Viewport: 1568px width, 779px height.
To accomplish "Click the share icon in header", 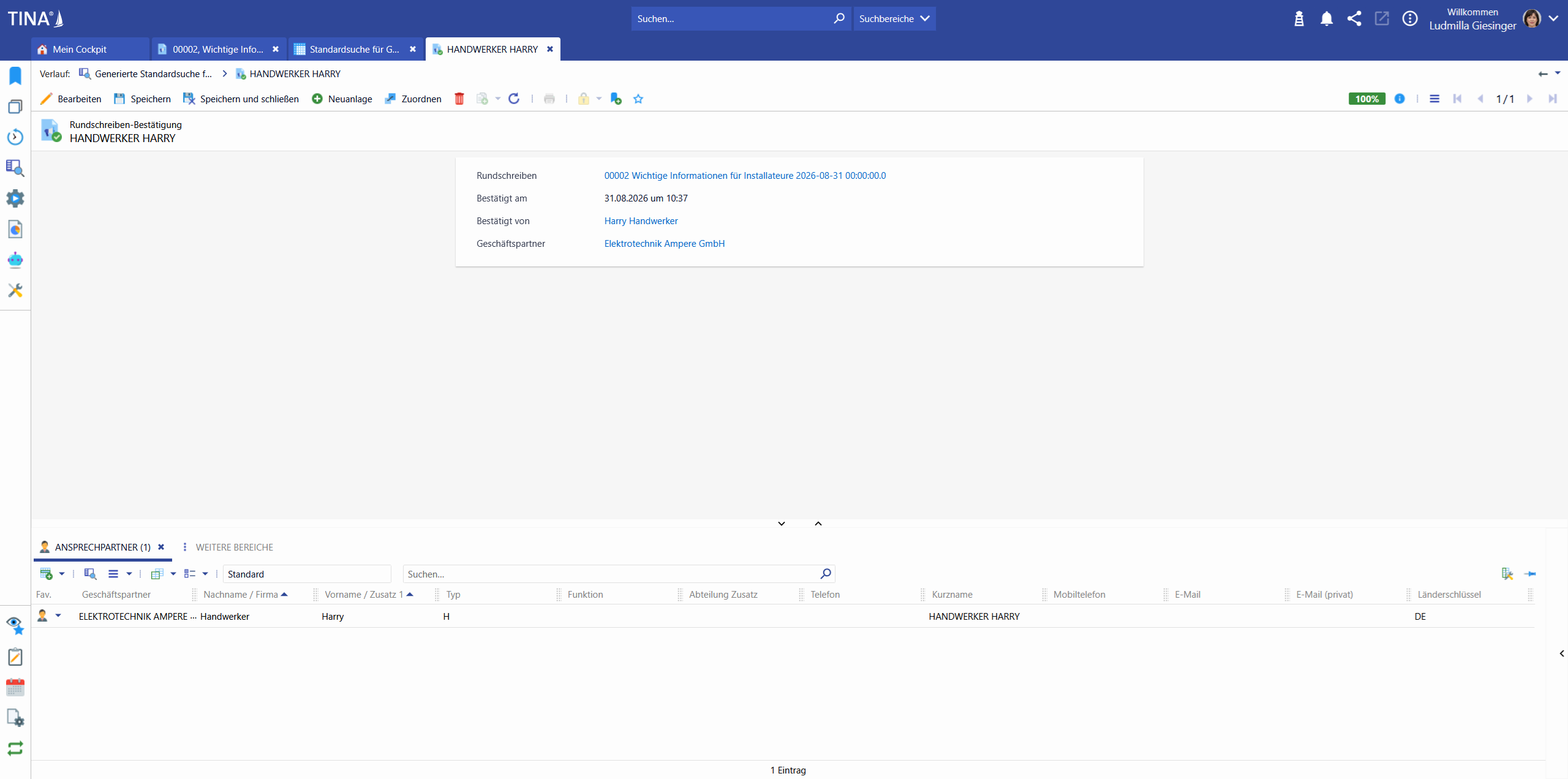I will (x=1354, y=19).
